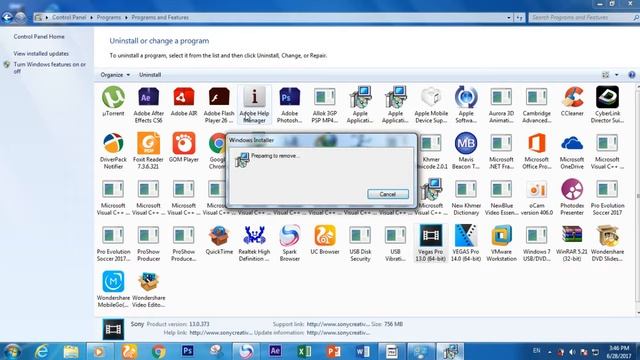This screenshot has width=640, height=360.
Task: Open the Help question mark icon
Action: click(x=632, y=75)
